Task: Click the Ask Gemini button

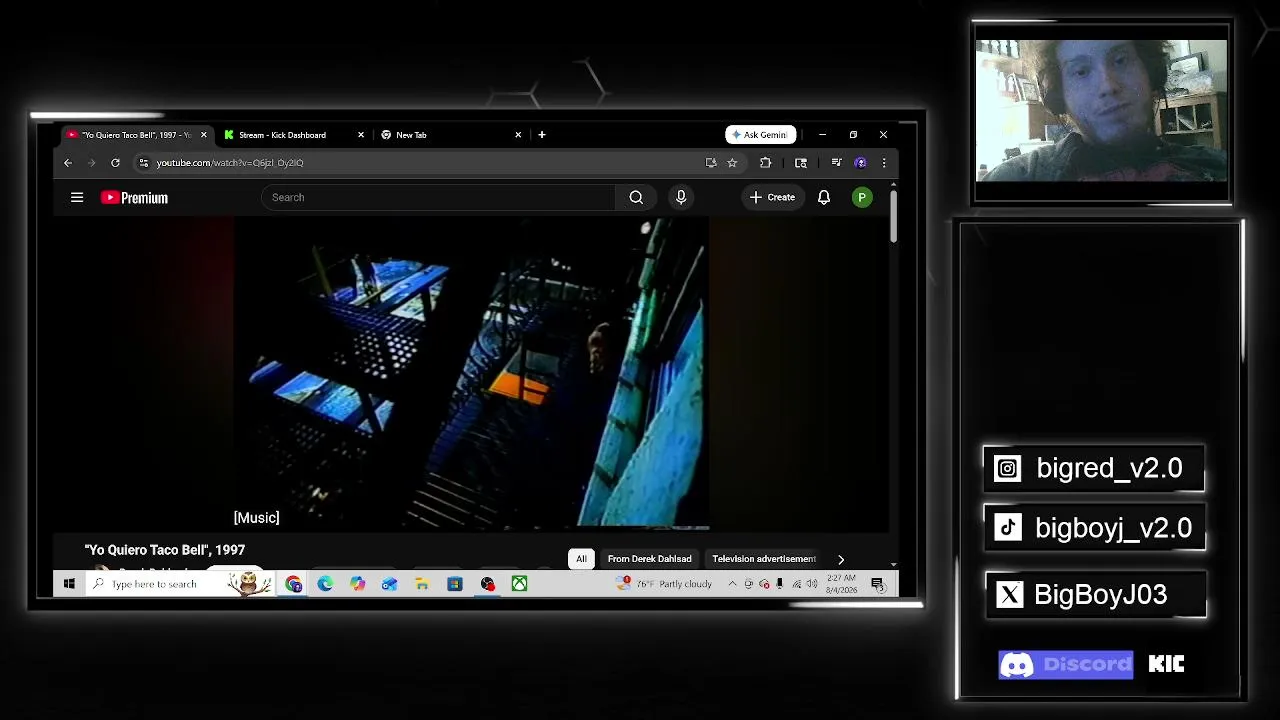Action: pyautogui.click(x=761, y=135)
